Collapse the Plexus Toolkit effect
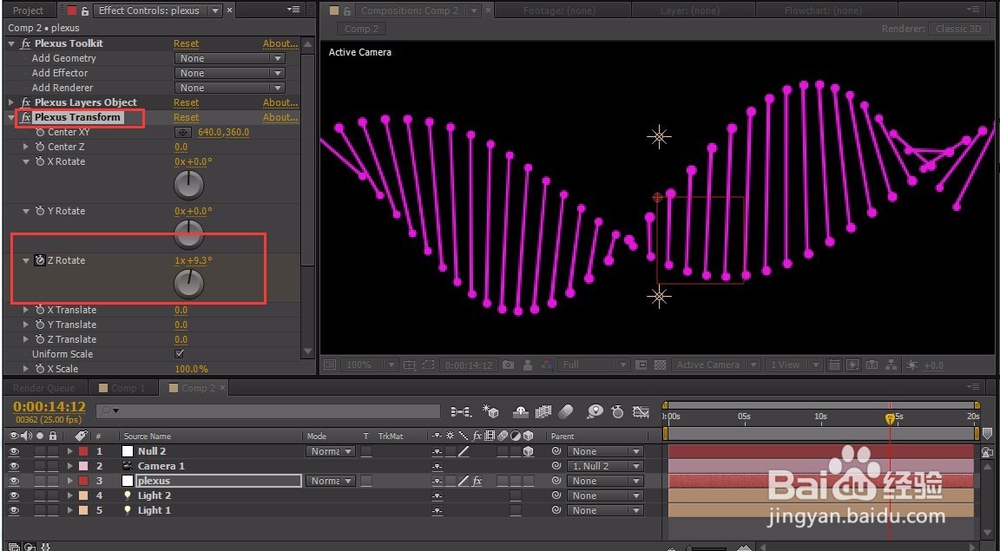Screen dimensions: 1000x551 [11, 43]
